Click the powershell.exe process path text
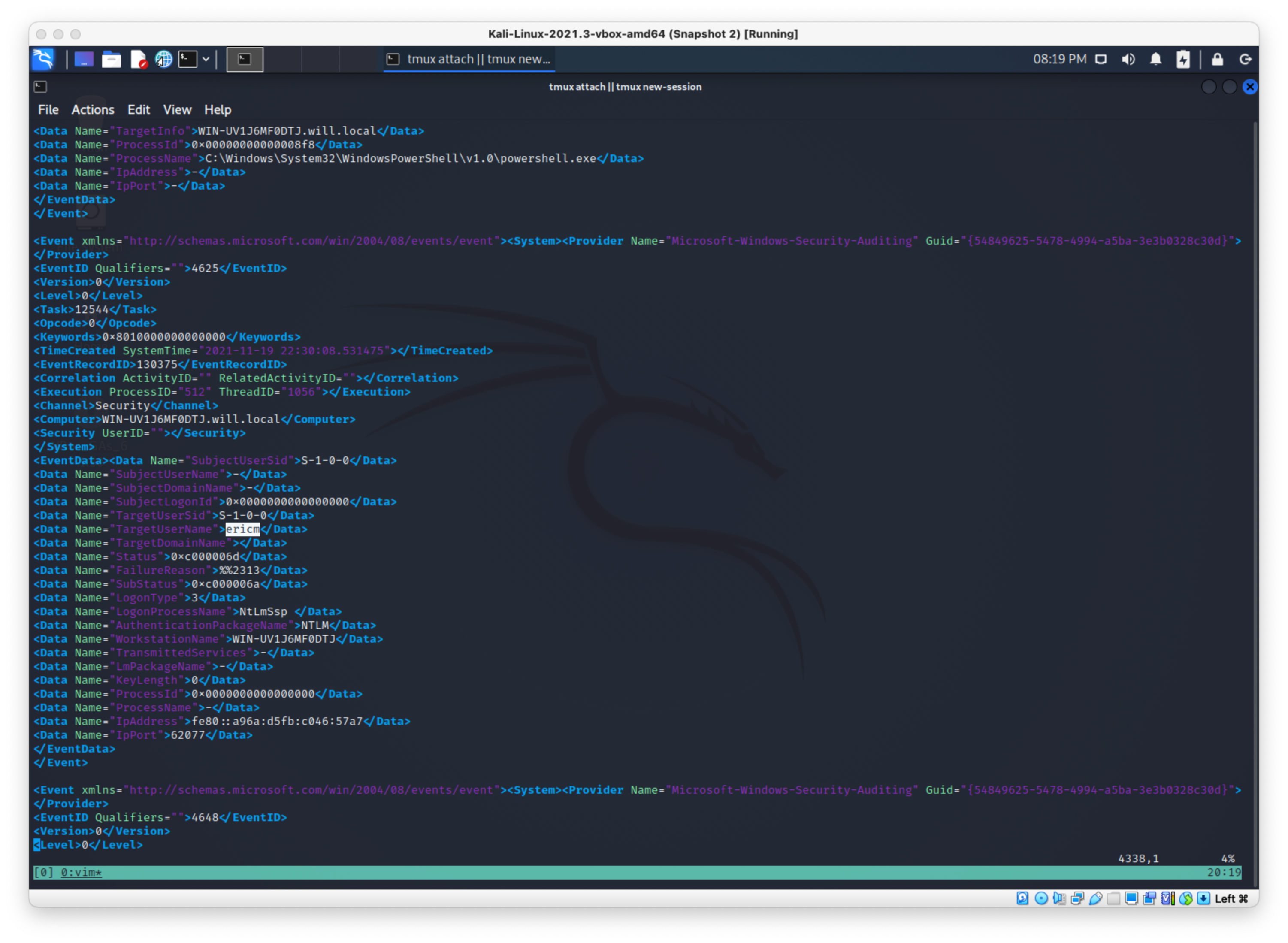The width and height of the screenshot is (1288, 943). tap(401, 159)
